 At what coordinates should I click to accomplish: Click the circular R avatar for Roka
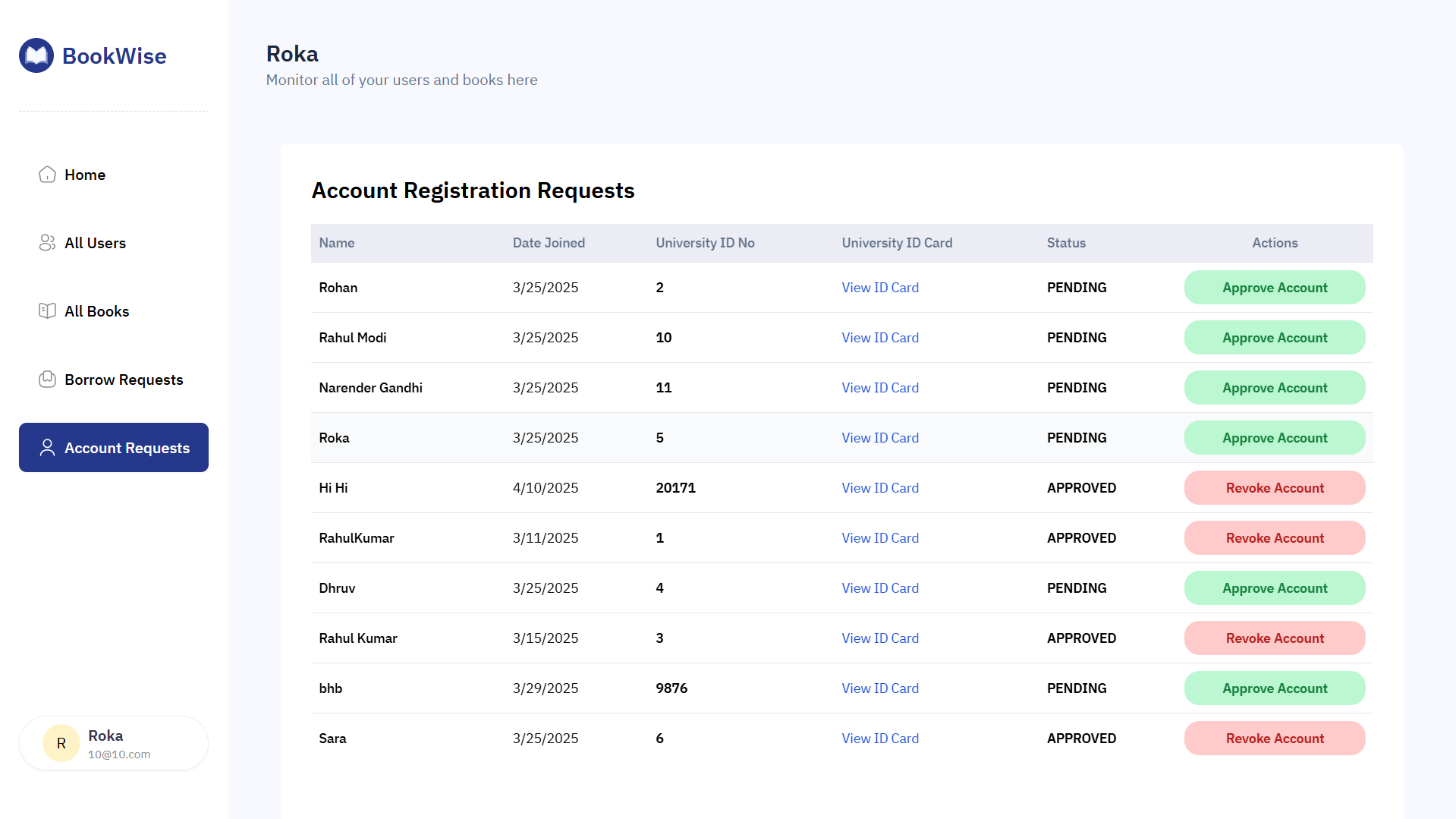(x=61, y=742)
